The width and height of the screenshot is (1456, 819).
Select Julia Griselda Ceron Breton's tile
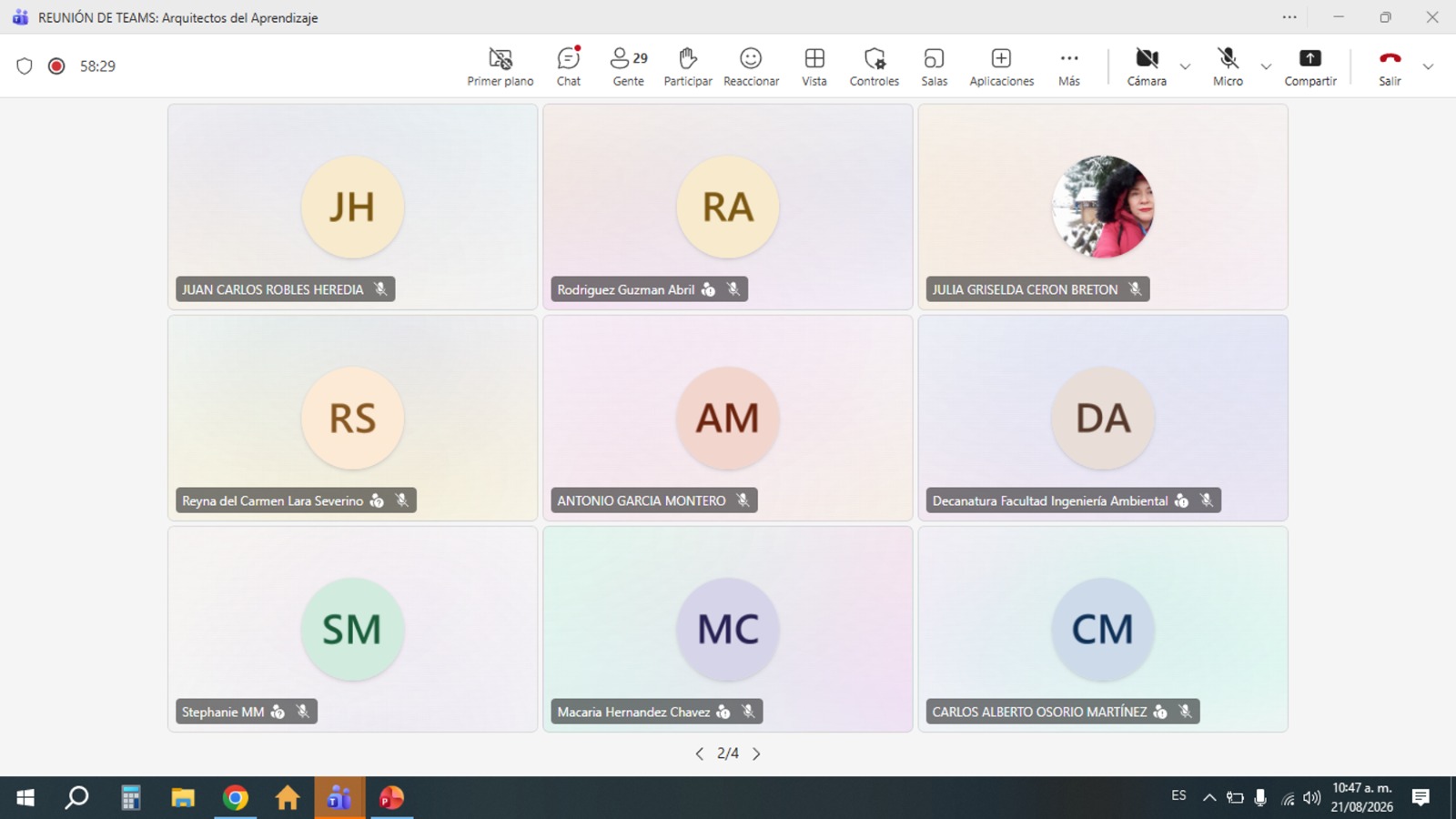pos(1103,207)
